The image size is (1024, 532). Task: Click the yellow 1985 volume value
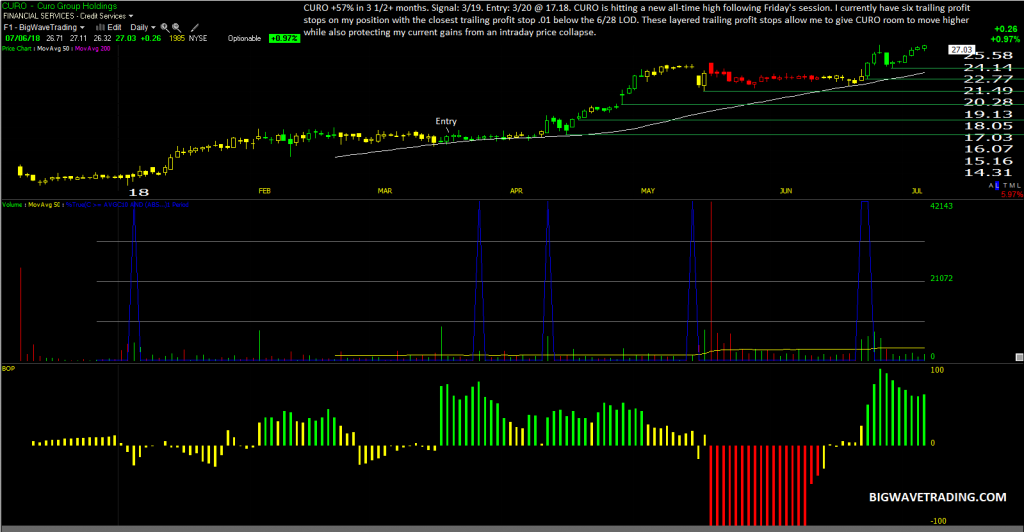coord(176,39)
